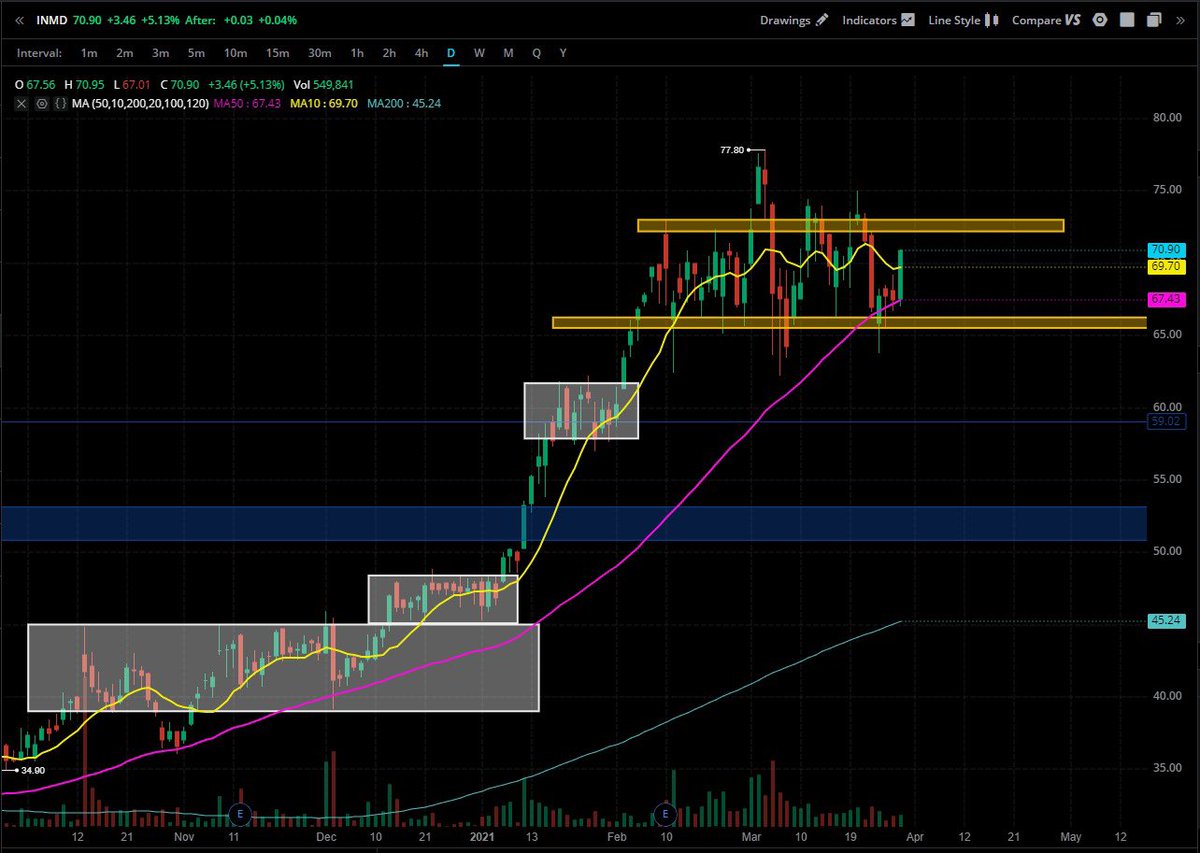Screen dimensions: 1200x853
Task: Click the yellow 69.70 MA10 axis tag
Action: tap(1166, 266)
